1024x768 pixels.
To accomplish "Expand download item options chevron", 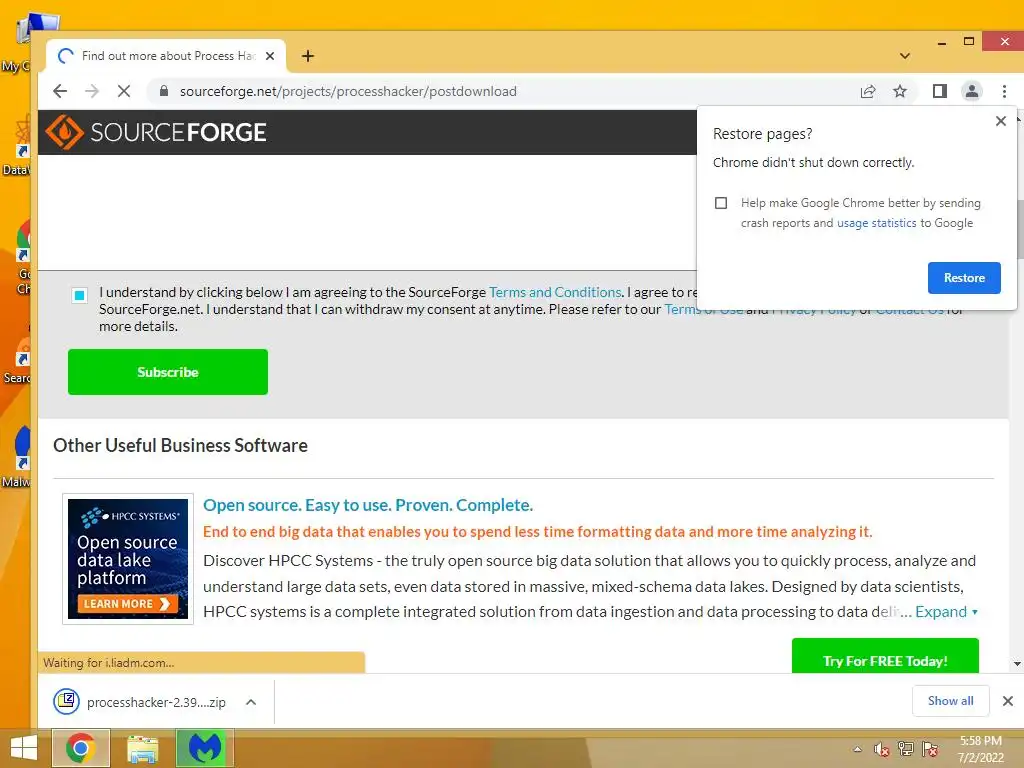I will (251, 702).
